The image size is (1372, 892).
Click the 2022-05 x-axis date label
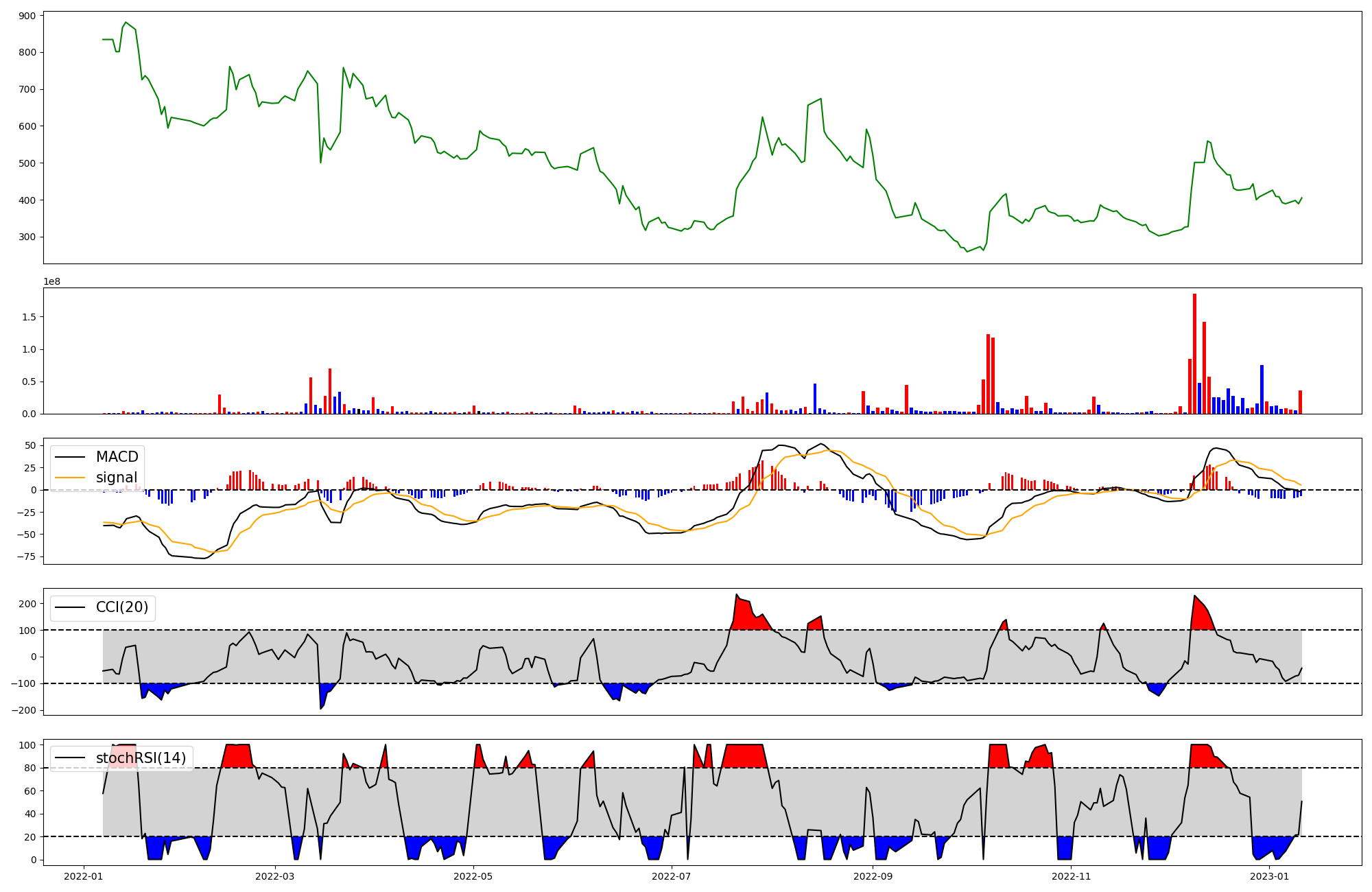(473, 876)
